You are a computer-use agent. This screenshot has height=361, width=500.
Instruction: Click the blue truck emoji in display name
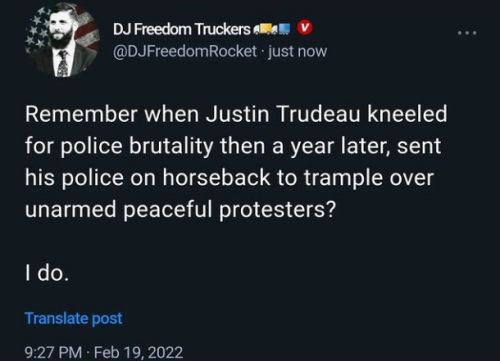click(283, 29)
